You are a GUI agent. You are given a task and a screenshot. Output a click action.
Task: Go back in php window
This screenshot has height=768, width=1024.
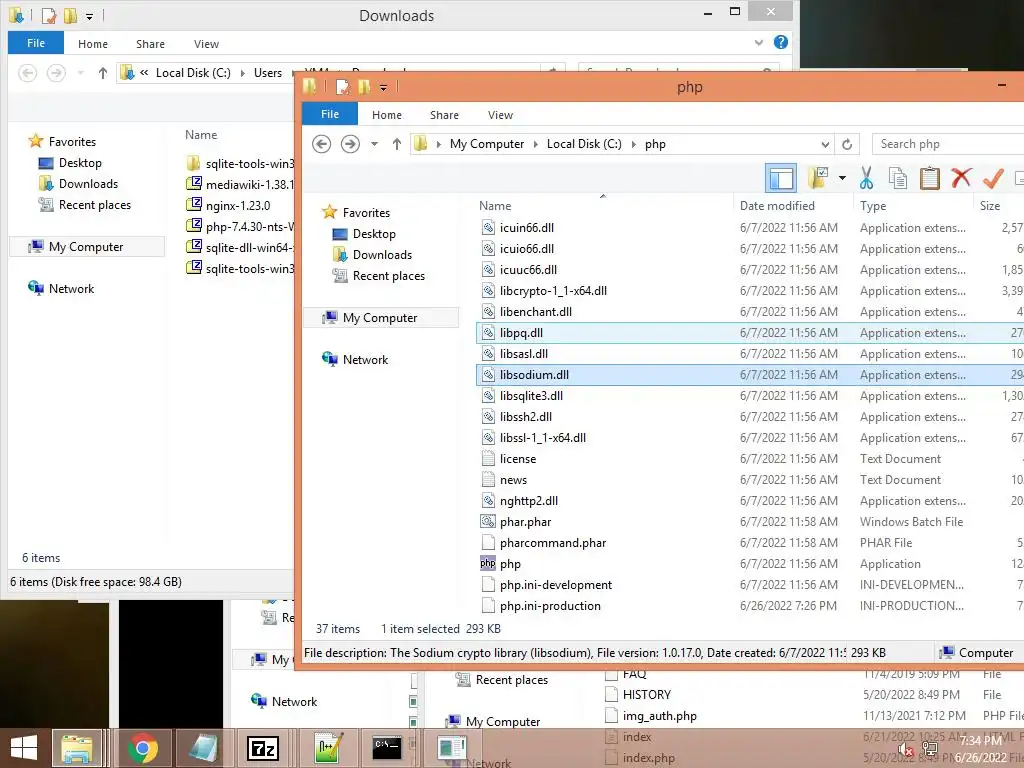321,144
